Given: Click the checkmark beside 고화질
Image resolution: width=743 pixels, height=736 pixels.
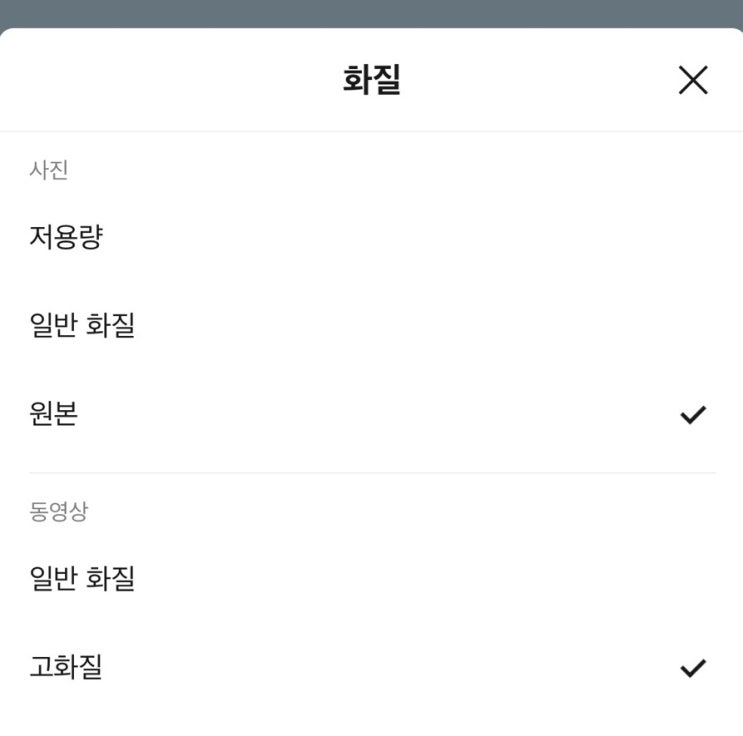Looking at the screenshot, I should tap(692, 668).
